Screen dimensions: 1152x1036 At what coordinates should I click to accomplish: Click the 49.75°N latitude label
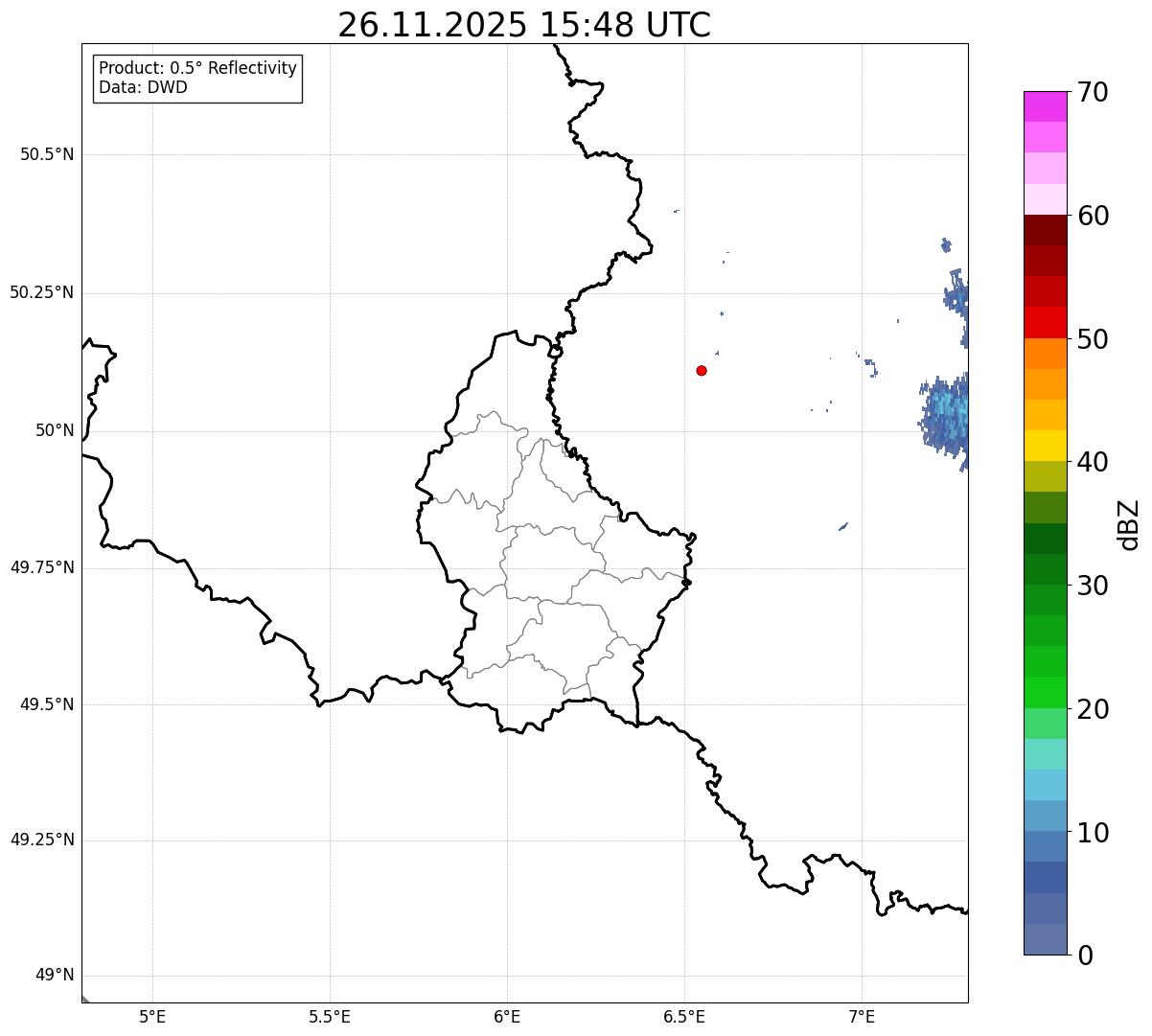coord(41,567)
